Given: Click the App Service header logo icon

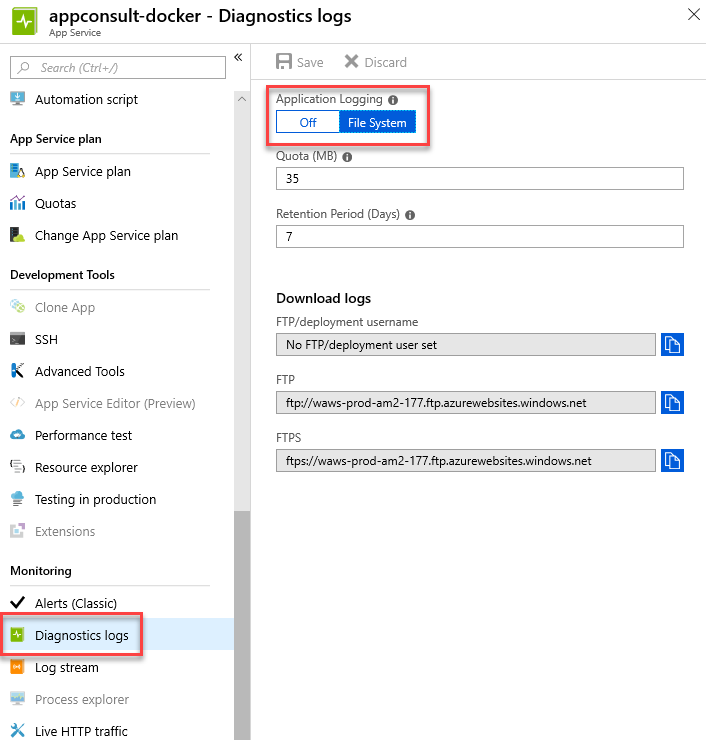Looking at the screenshot, I should (x=24, y=21).
